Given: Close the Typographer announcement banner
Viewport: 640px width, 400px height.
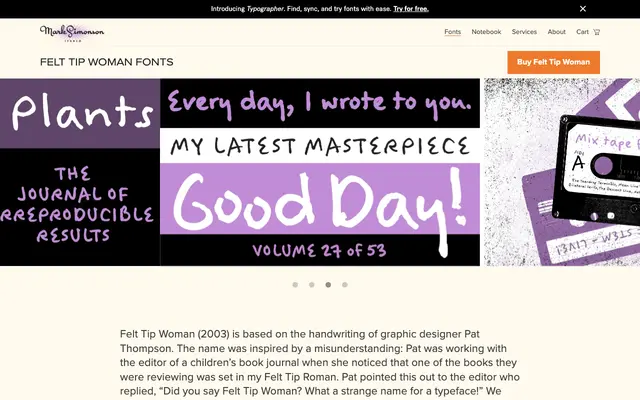Looking at the screenshot, I should [x=582, y=9].
